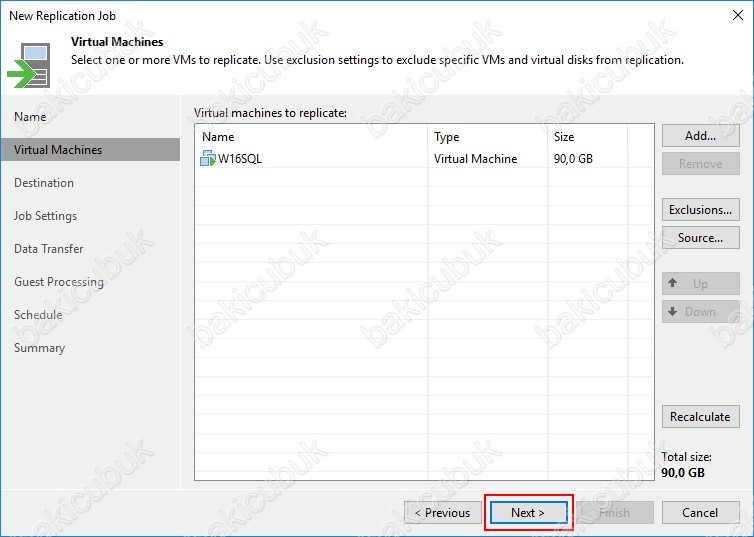
Task: Click the 90,0 GB size cell
Action: click(x=573, y=159)
